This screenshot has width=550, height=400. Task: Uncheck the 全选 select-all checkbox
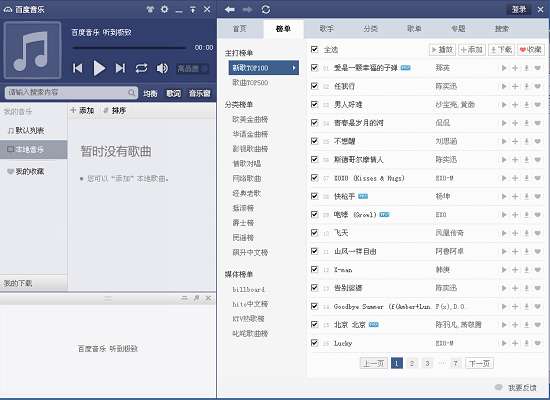tap(314, 49)
